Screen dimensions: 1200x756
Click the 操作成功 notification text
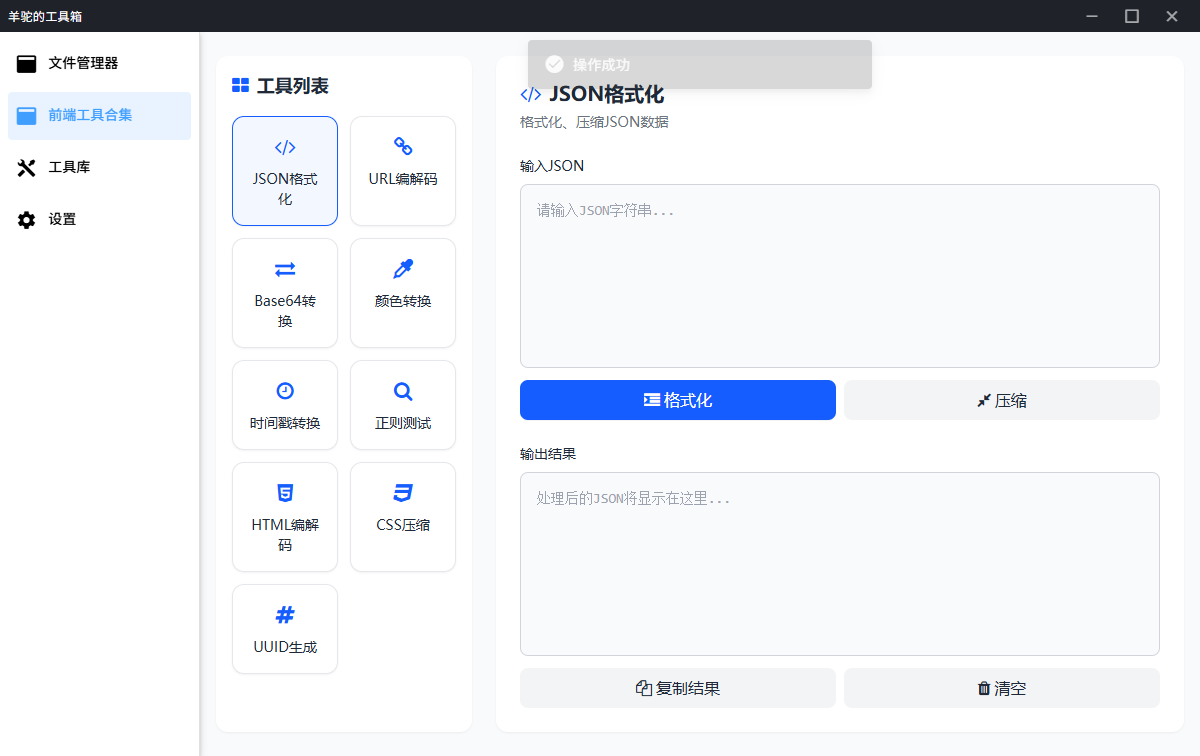click(x=601, y=65)
